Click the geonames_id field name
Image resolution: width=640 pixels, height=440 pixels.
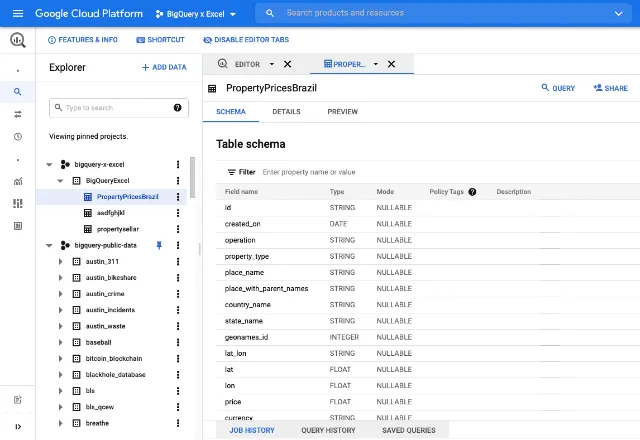click(246, 337)
